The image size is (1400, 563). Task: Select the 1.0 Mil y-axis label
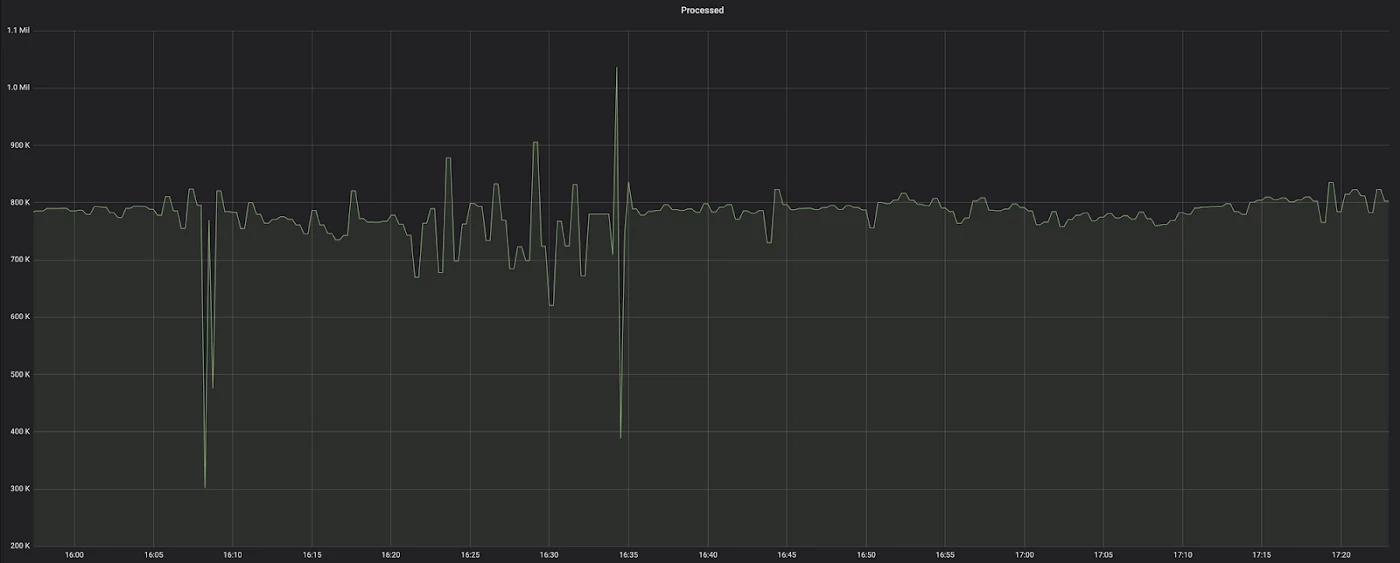click(18, 87)
